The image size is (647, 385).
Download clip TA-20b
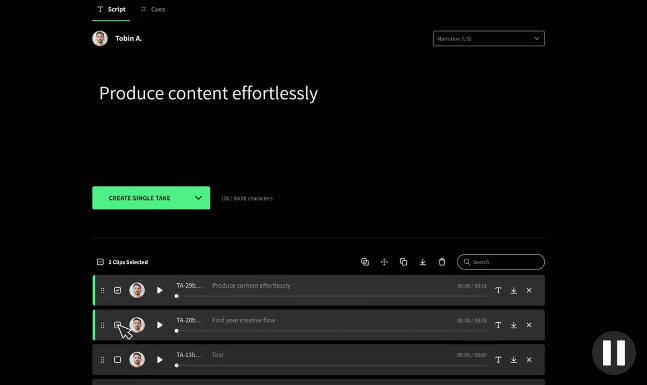pos(514,325)
